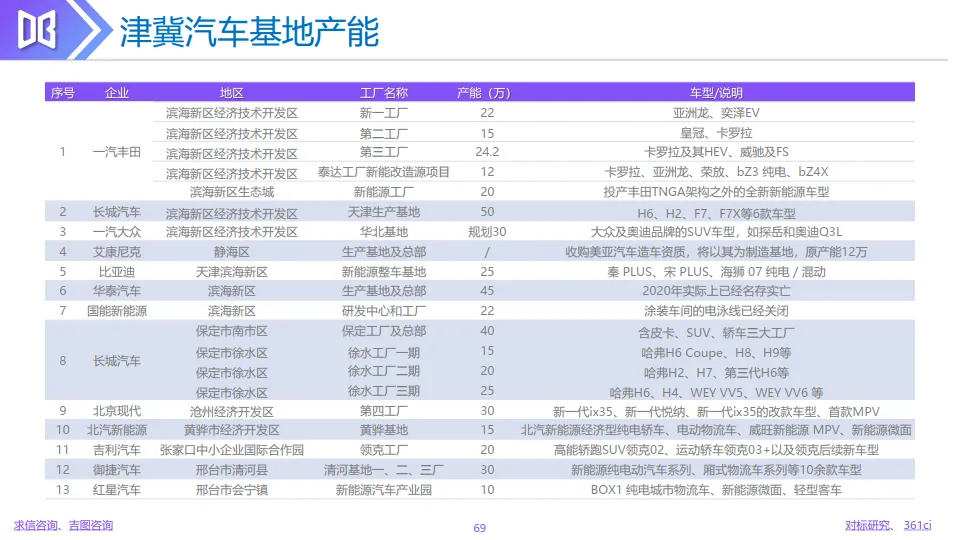Select the 涂装车间的电泳线已经关闭 cell
The height and width of the screenshot is (540, 960).
[716, 311]
